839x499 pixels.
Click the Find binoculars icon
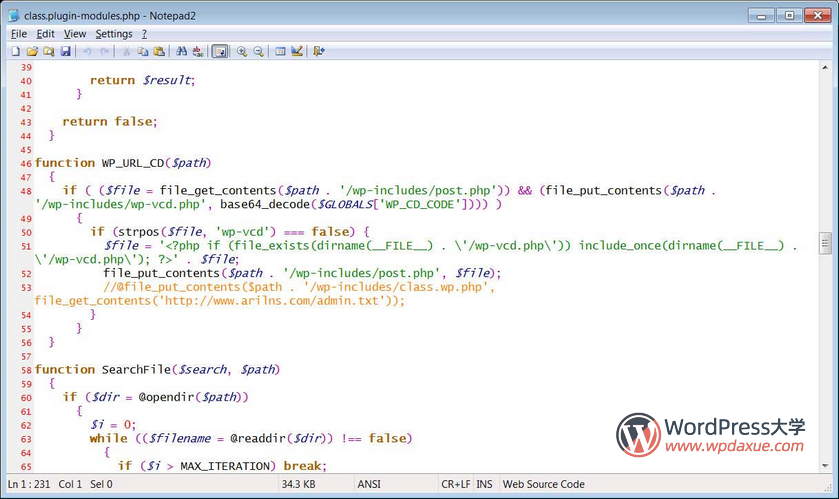coord(181,51)
